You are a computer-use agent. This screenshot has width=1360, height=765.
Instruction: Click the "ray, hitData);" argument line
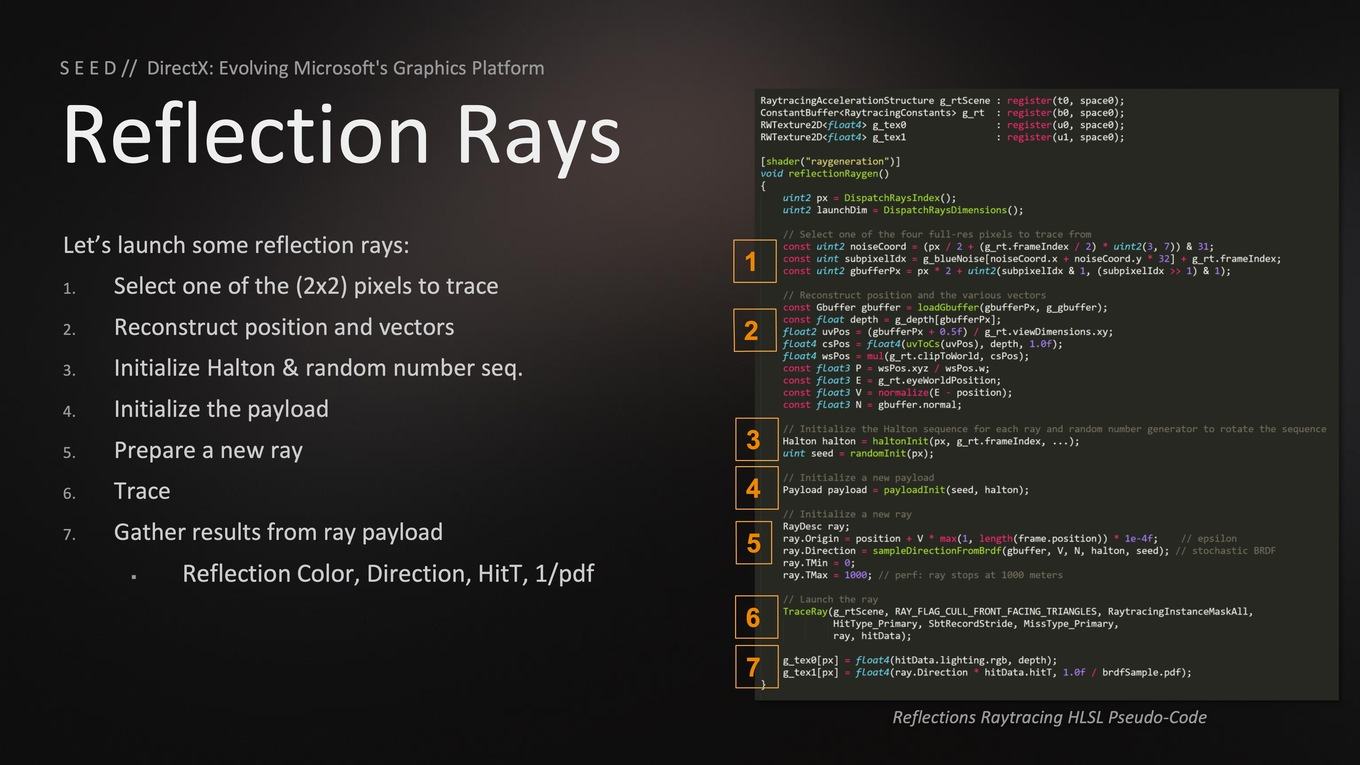coord(872,636)
